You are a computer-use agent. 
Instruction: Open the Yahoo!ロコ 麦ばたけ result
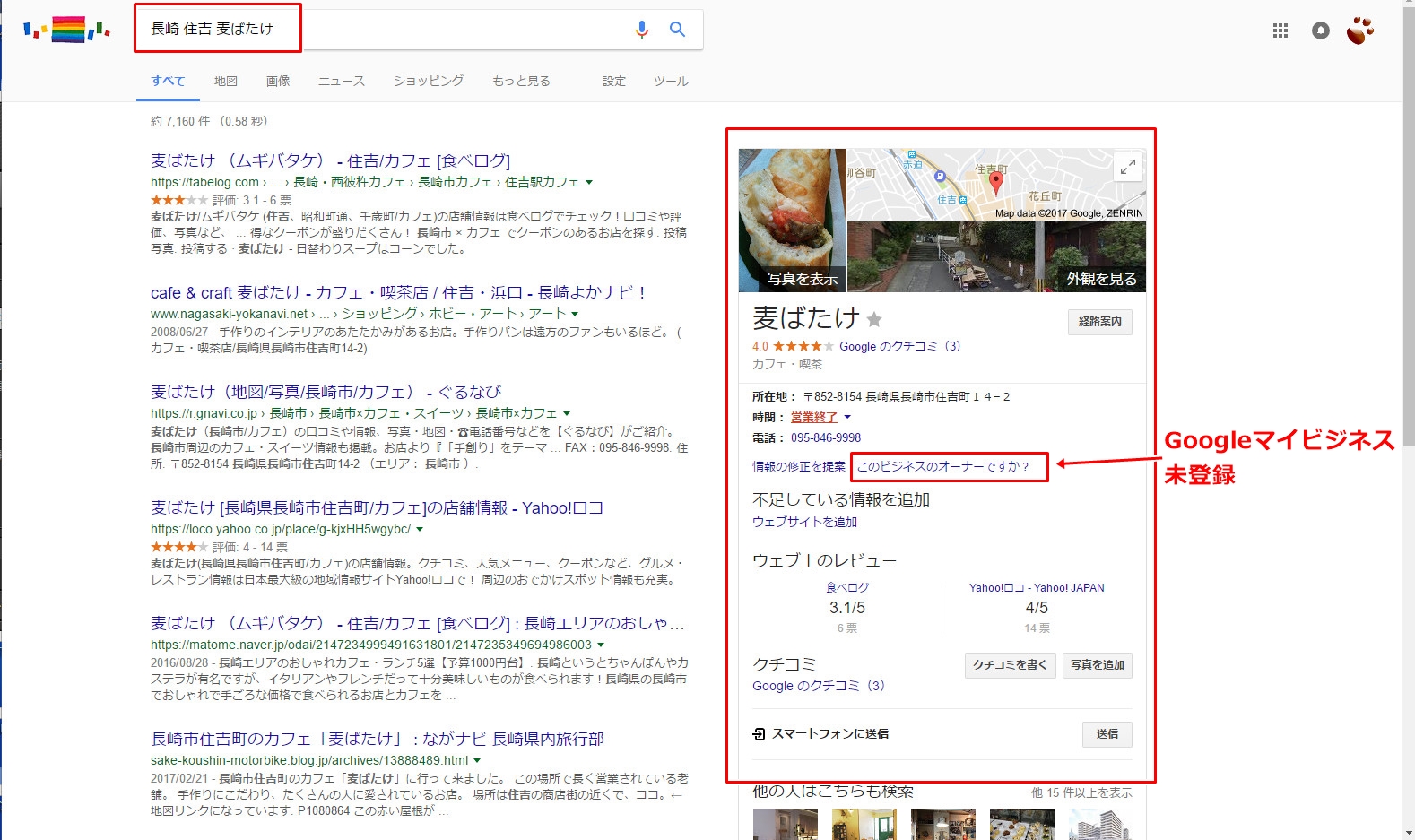[x=377, y=507]
